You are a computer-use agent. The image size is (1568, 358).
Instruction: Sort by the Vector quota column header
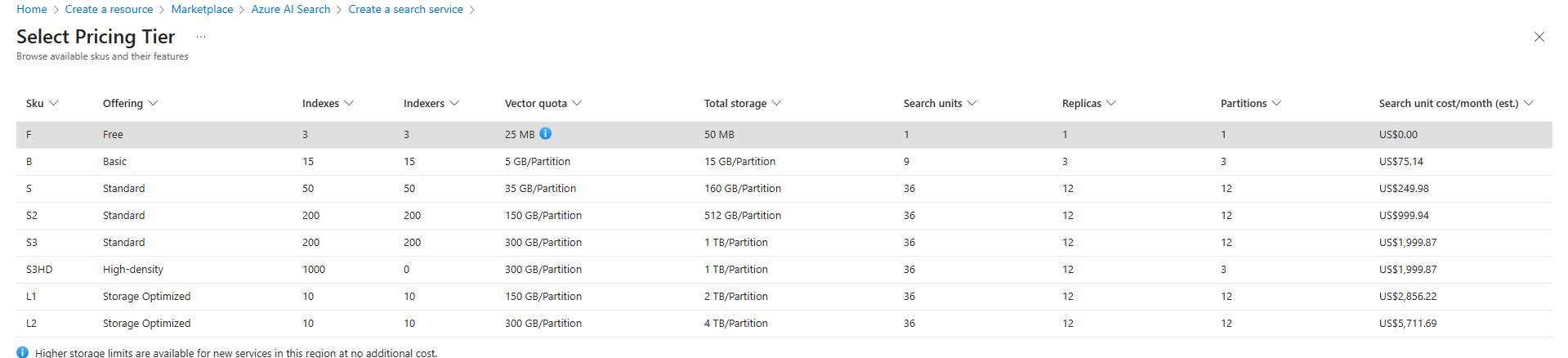[x=543, y=103]
